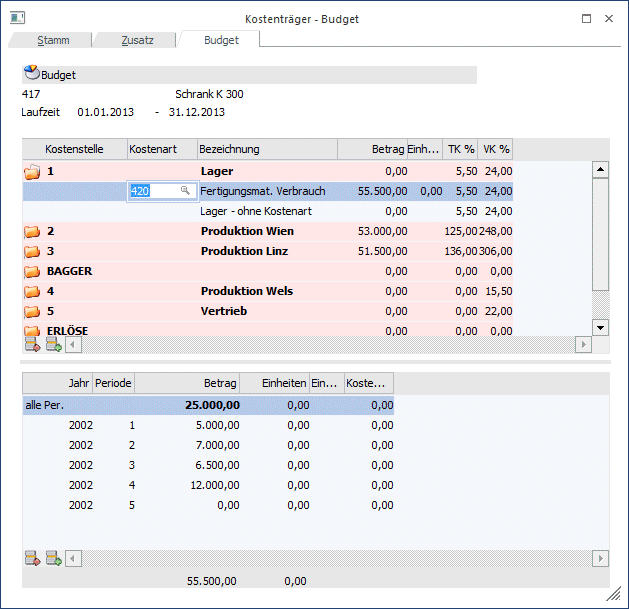Image resolution: width=629 pixels, height=609 pixels.
Task: Click the Budget pie chart icon
Action: click(x=31, y=74)
